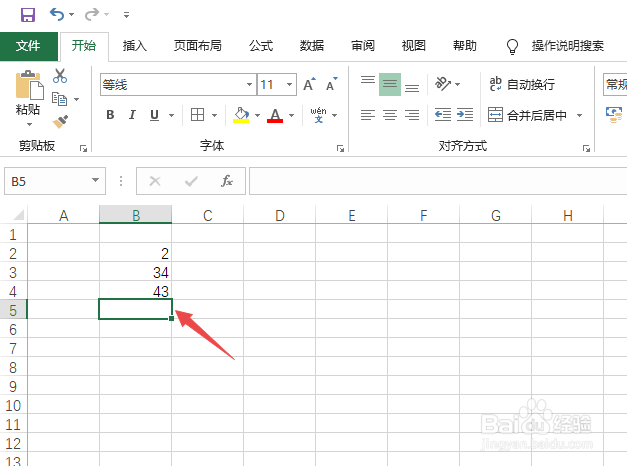Apply the red font color
627x466 pixels.
pyautogui.click(x=275, y=115)
